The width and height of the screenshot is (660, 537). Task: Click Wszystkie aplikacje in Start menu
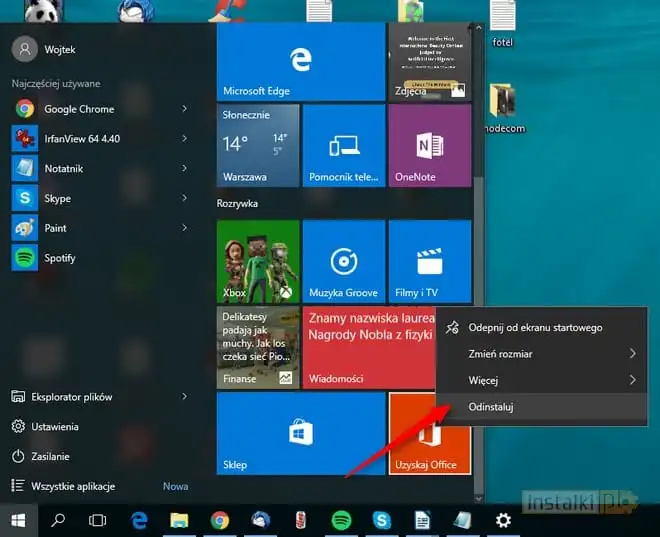72,486
